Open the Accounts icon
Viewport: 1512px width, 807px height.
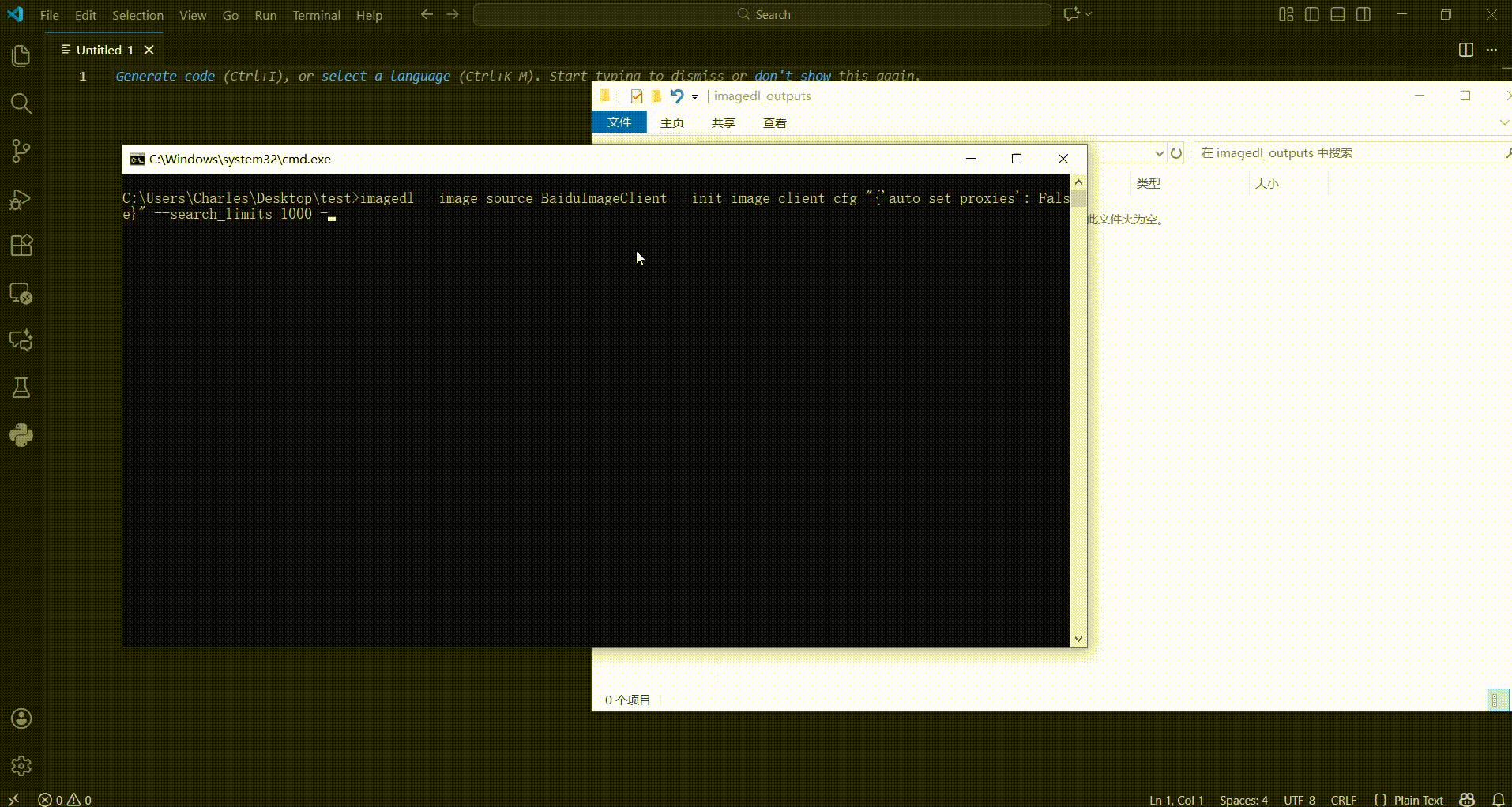click(x=21, y=718)
